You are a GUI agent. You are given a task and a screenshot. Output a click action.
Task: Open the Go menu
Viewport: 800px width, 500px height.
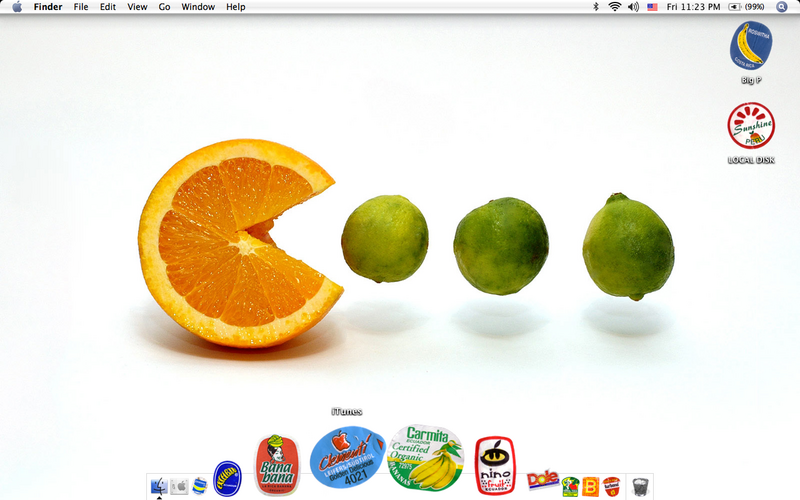click(x=164, y=7)
